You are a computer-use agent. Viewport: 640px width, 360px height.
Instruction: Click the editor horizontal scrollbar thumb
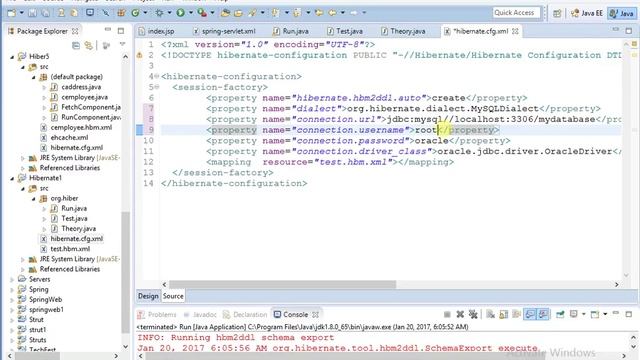(x=282, y=284)
